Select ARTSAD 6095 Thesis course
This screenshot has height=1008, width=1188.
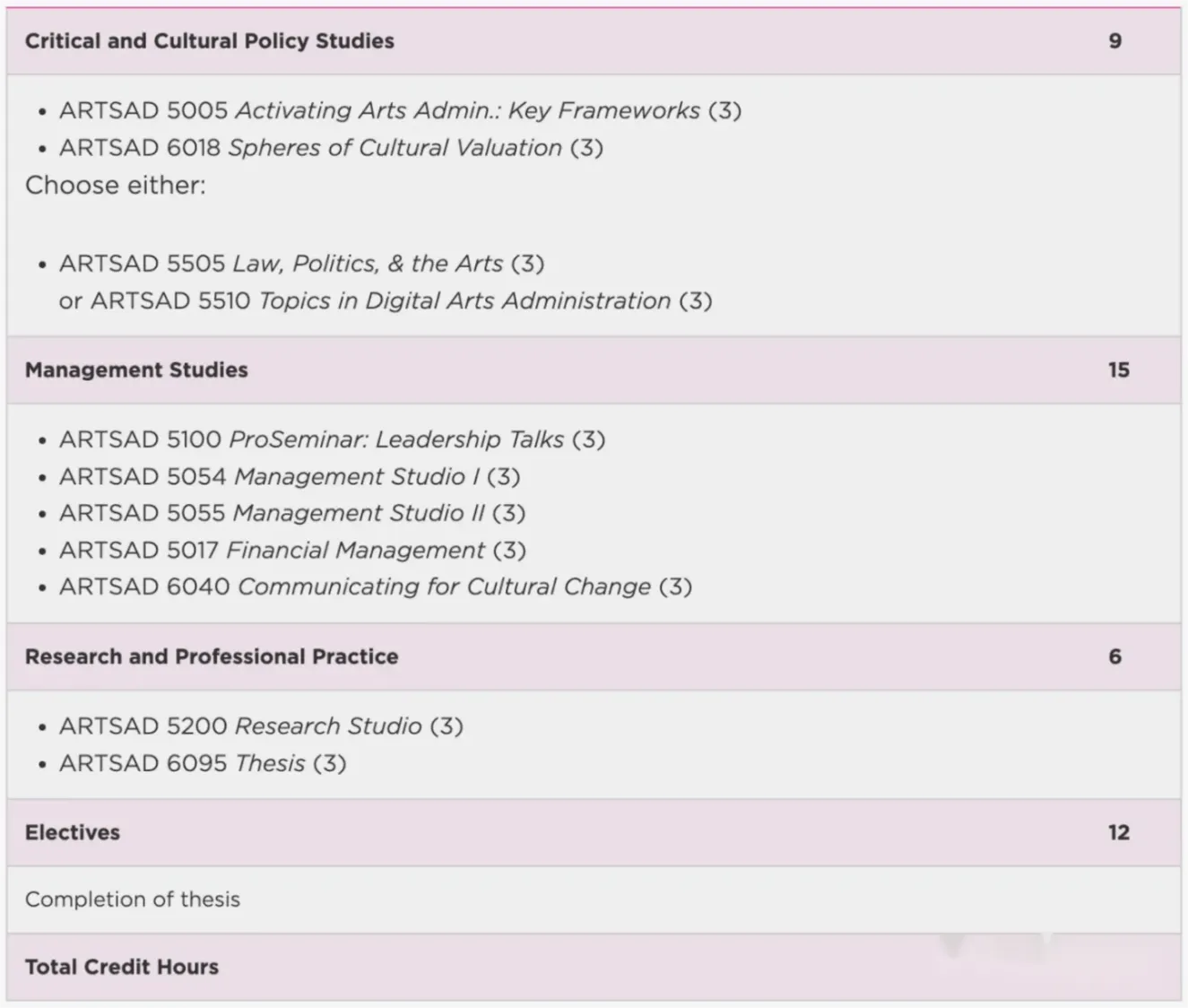[x=202, y=763]
